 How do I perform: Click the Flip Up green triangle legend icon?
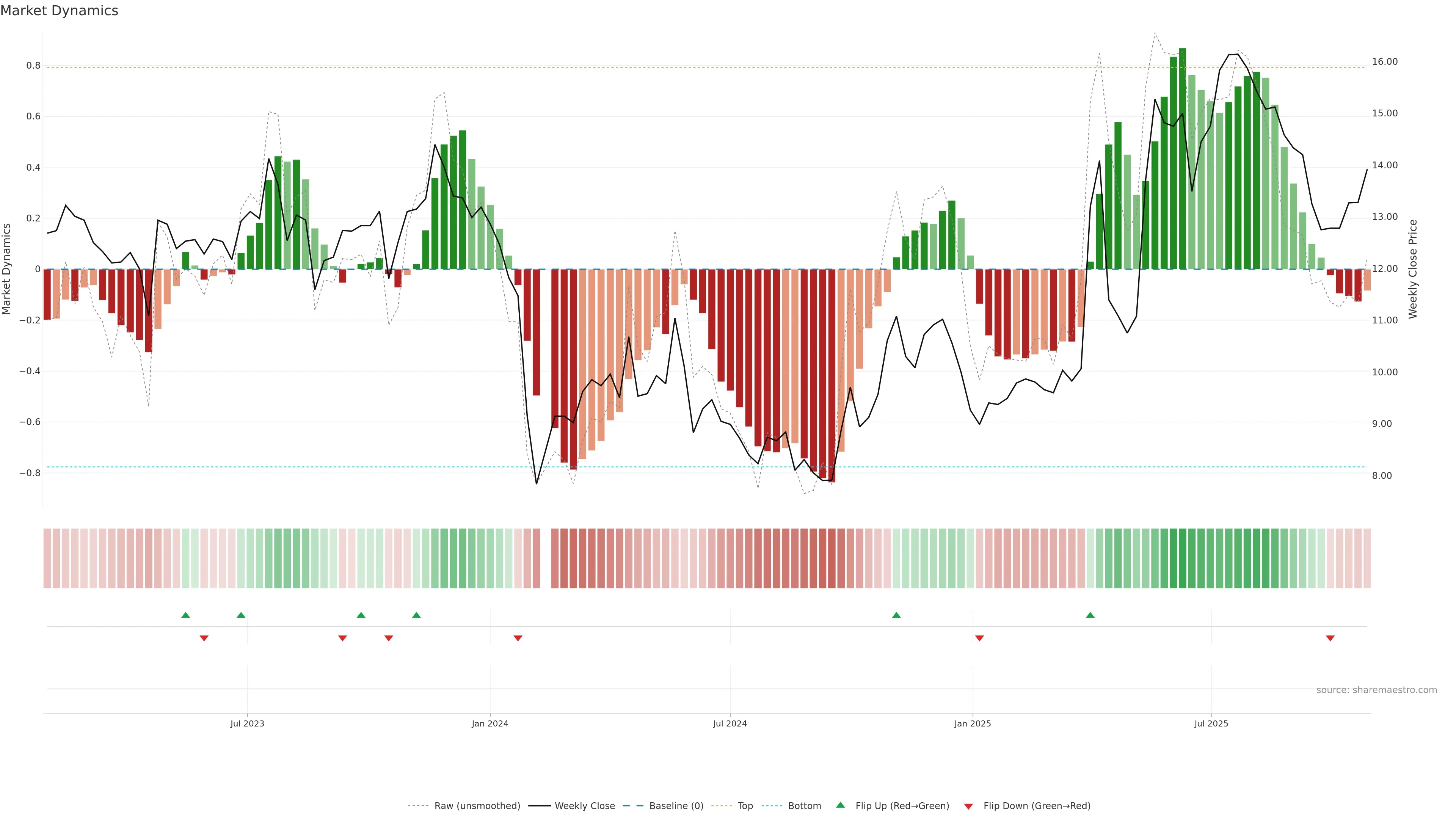(841, 805)
